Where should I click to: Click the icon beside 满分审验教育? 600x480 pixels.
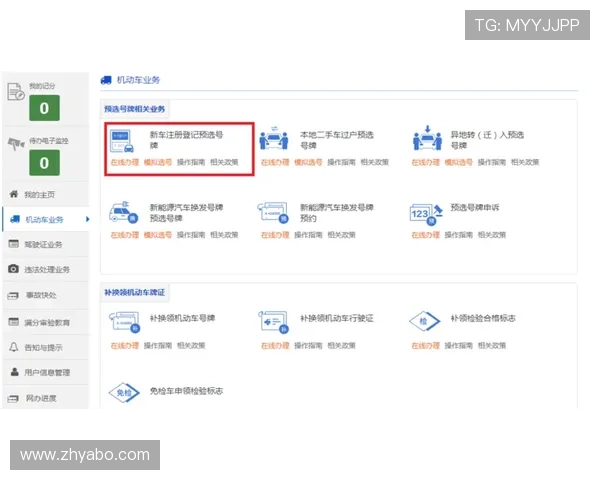tap(13, 322)
